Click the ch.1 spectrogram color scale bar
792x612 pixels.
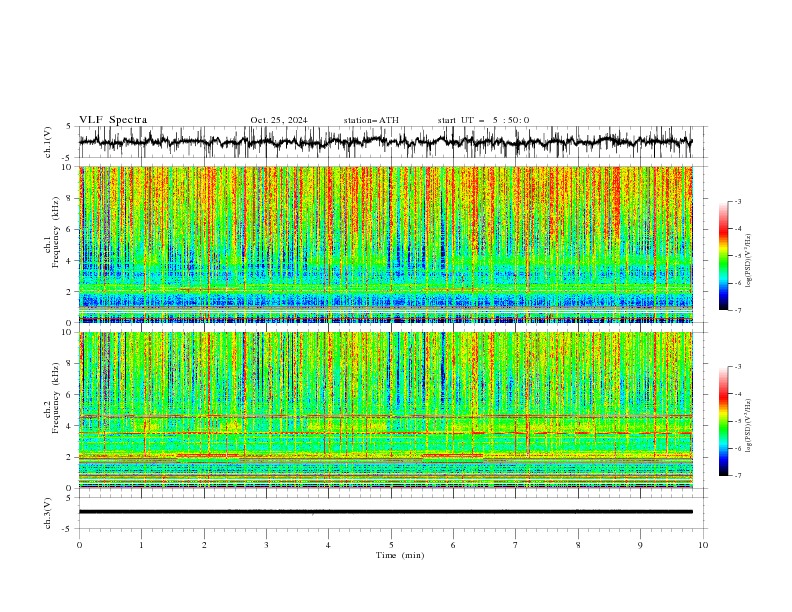(x=724, y=256)
